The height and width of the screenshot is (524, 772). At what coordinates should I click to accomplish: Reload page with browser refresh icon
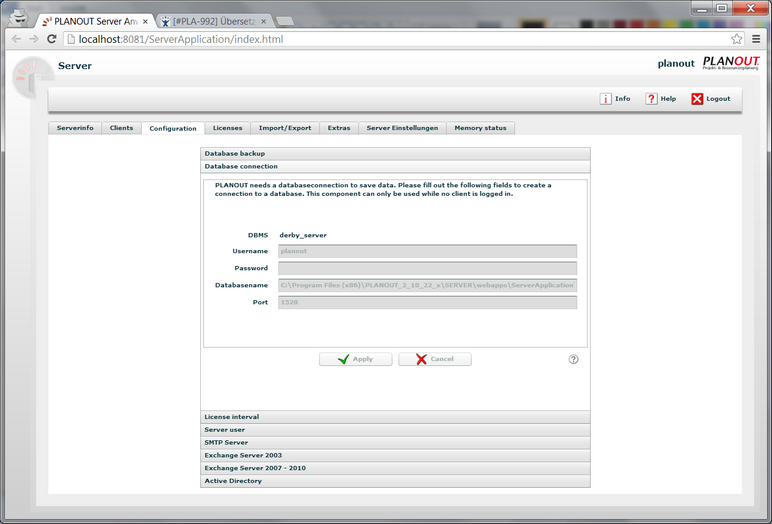tap(52, 39)
